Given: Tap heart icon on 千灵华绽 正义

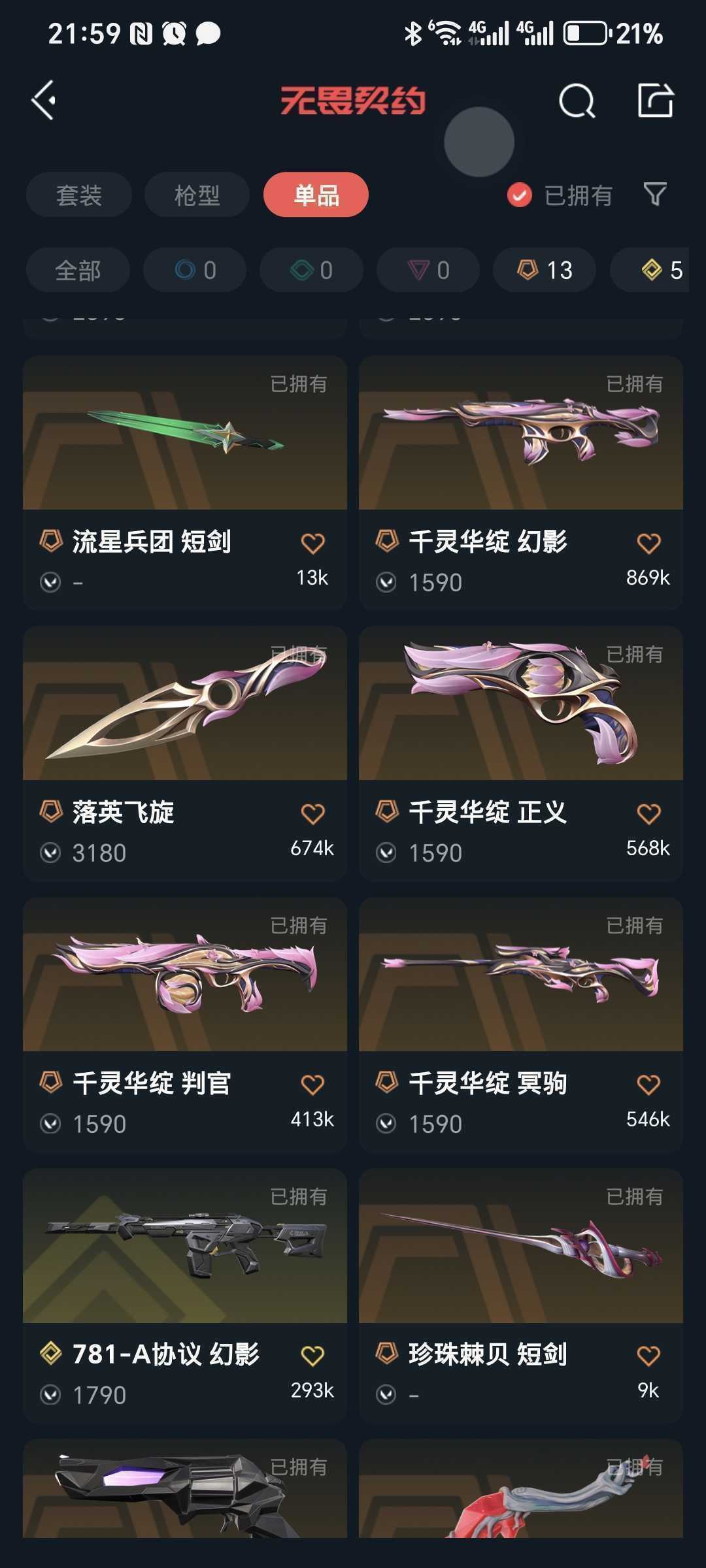Looking at the screenshot, I should tap(648, 814).
